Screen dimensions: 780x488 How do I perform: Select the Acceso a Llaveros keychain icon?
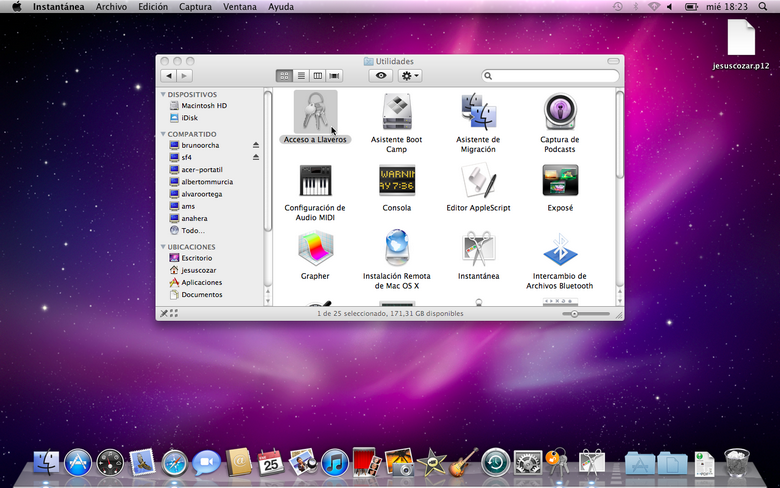point(315,112)
